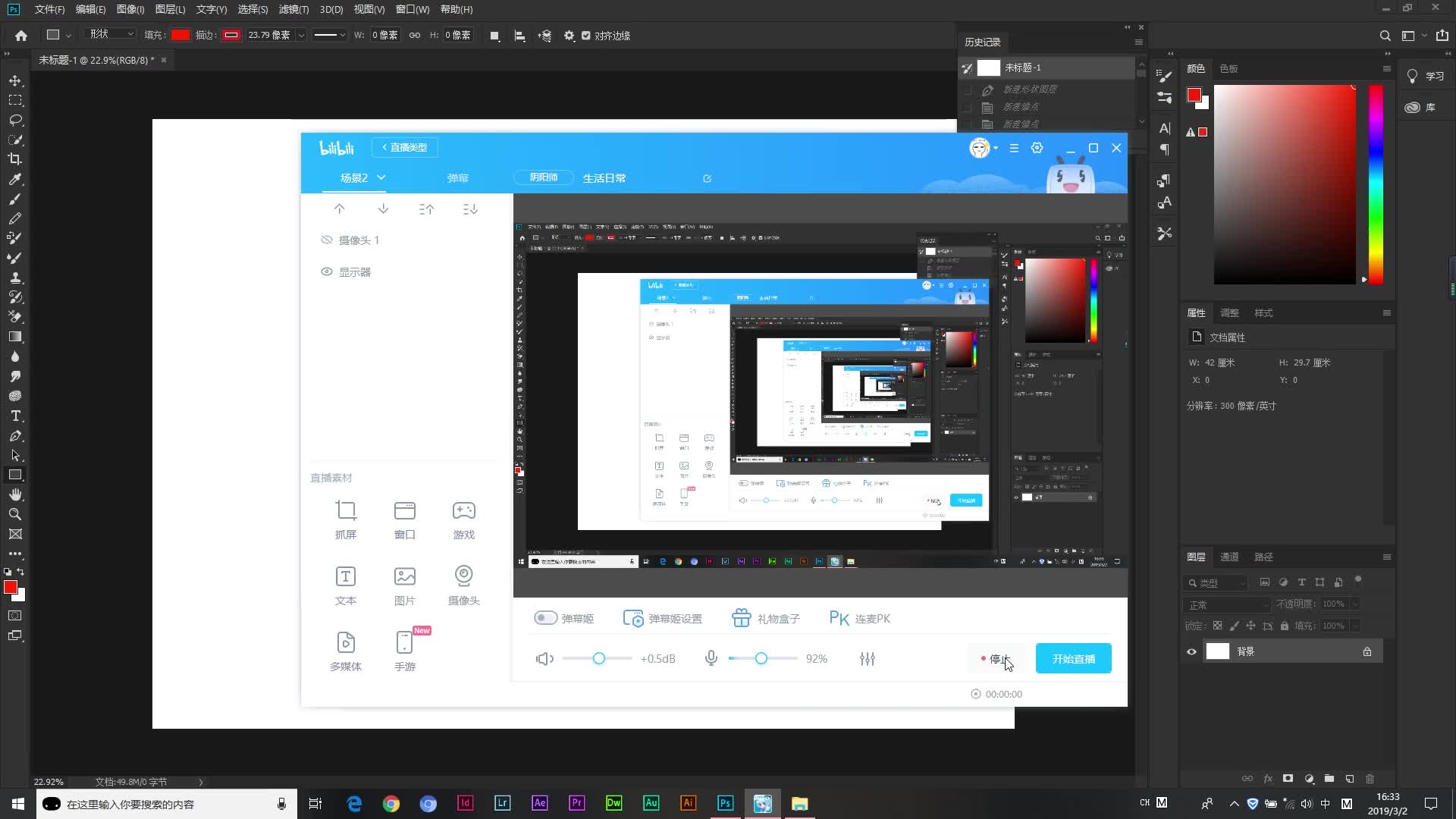The image size is (1456, 819).
Task: Open the 滤镜(T) filter menu
Action: tap(293, 9)
